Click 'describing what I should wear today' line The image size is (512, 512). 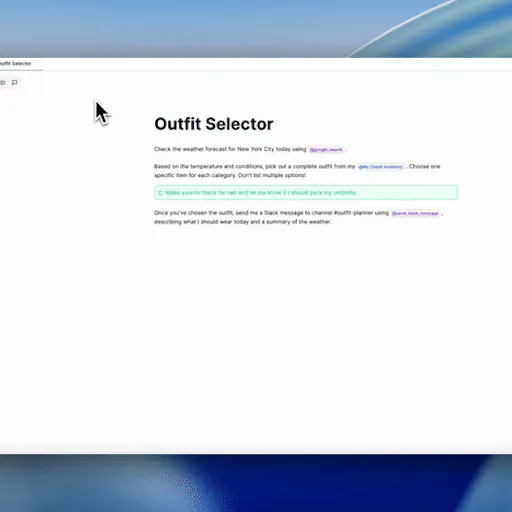coord(243,222)
